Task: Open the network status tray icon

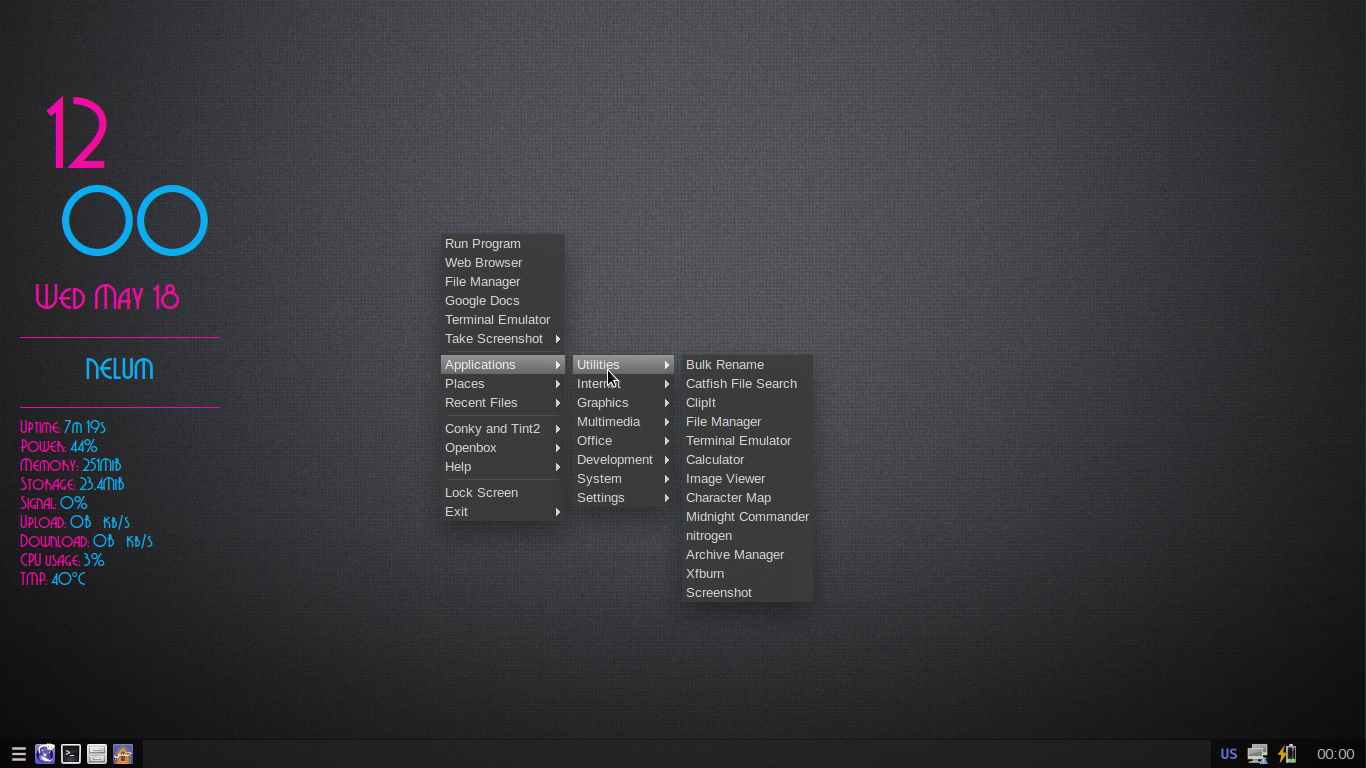Action: (x=1257, y=754)
